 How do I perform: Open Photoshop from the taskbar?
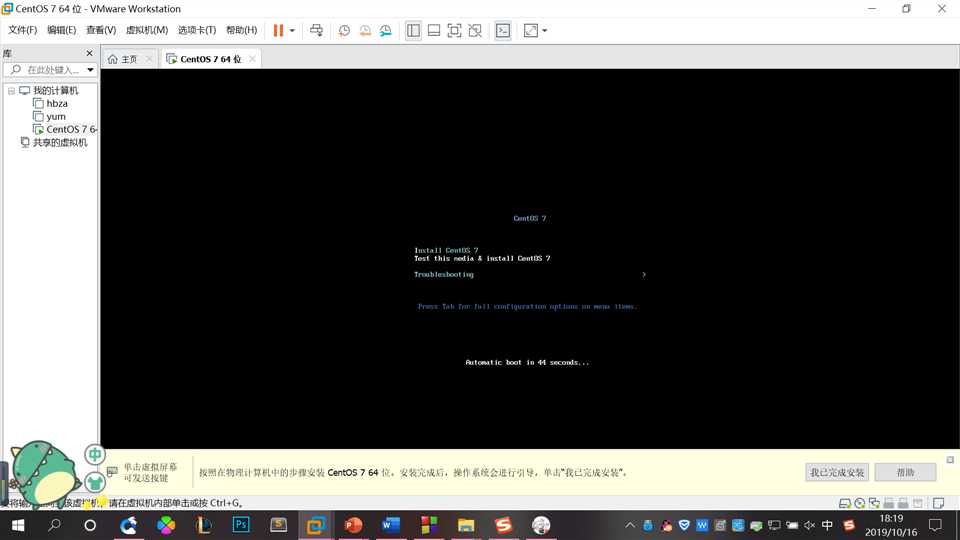[x=241, y=525]
